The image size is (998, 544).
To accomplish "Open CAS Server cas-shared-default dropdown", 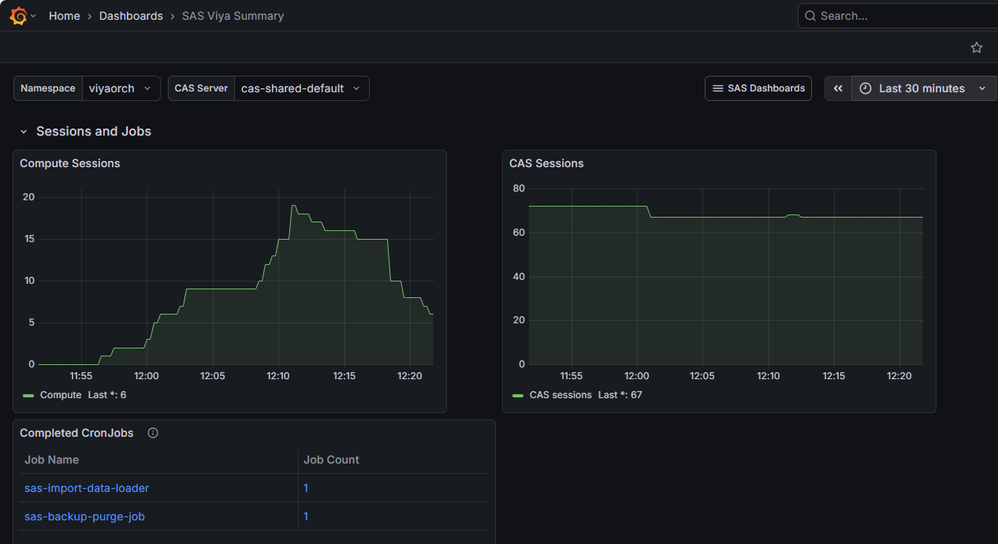I will tap(301, 88).
